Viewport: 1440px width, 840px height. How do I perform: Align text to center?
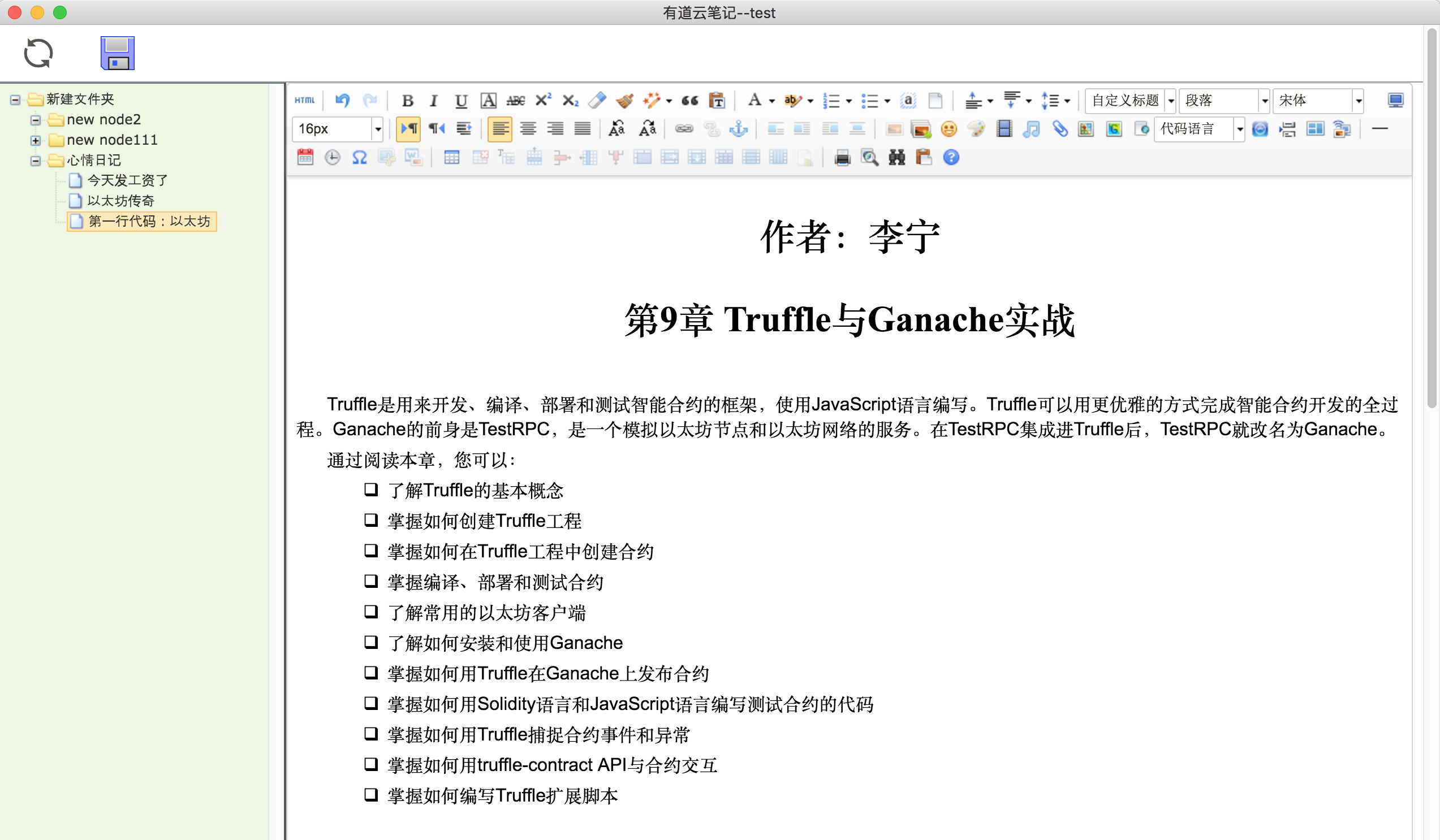point(528,129)
